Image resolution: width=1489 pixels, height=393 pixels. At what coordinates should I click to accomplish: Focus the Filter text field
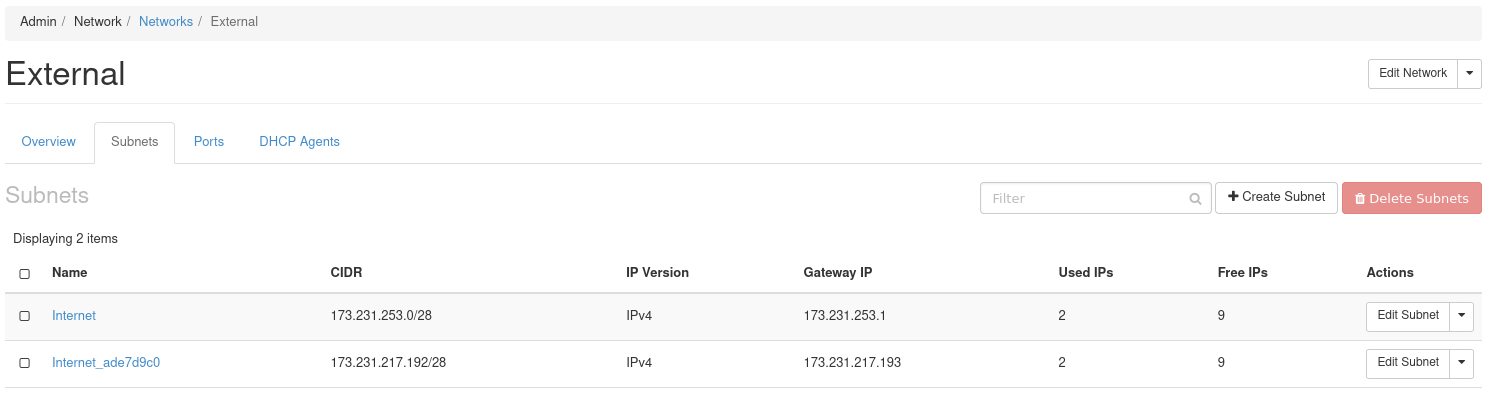pyautogui.click(x=1096, y=198)
